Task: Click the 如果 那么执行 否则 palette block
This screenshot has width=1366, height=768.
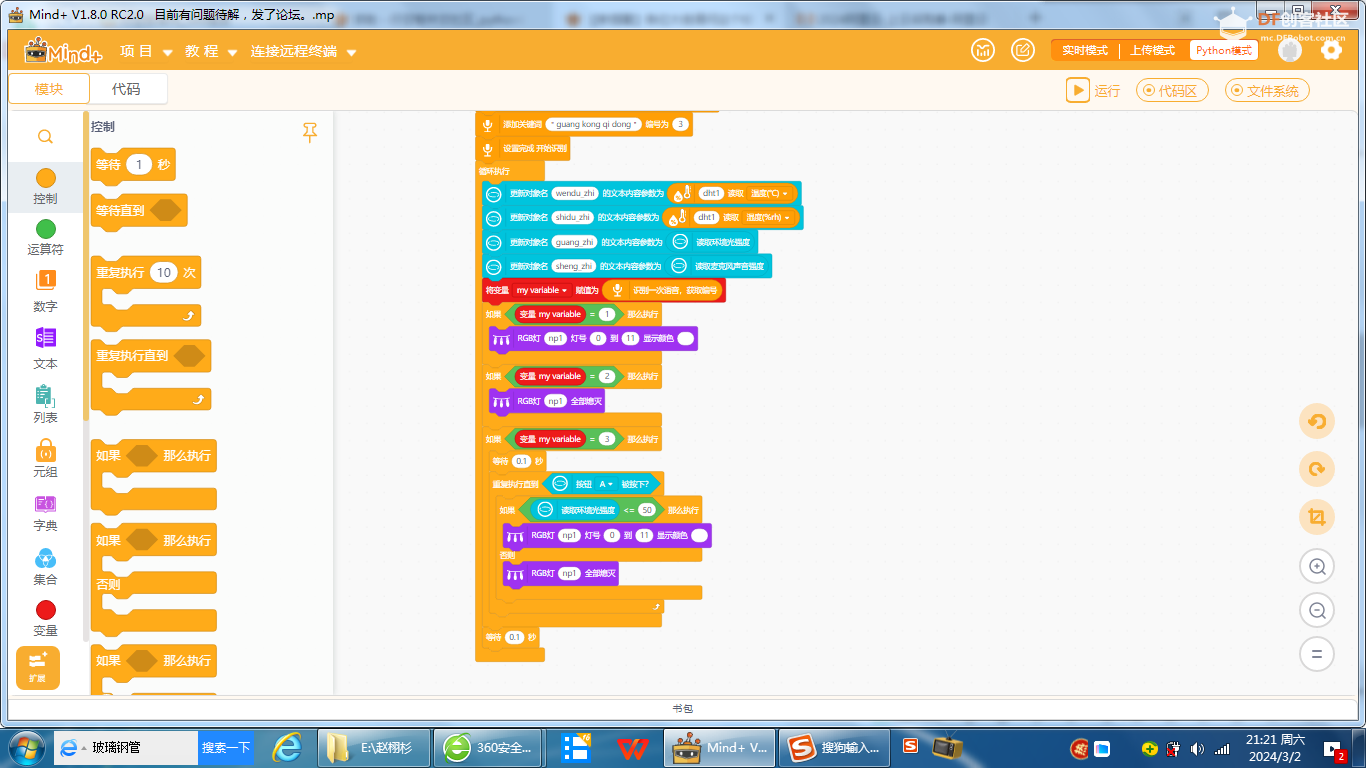Action: click(x=154, y=577)
